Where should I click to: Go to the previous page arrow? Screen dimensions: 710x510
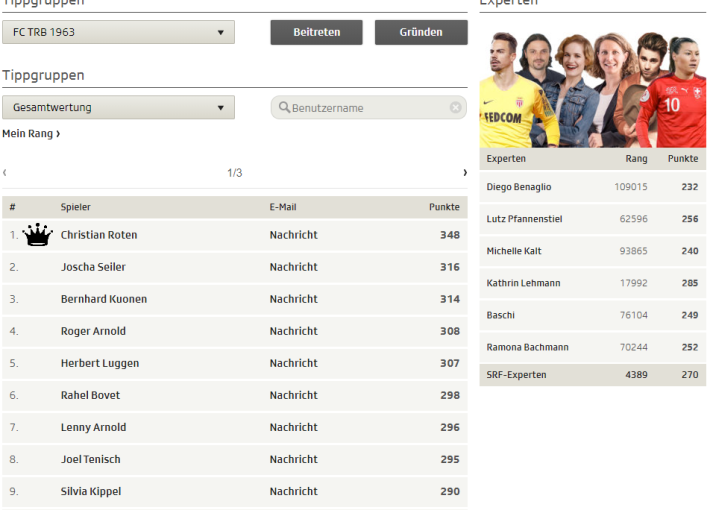[5, 173]
